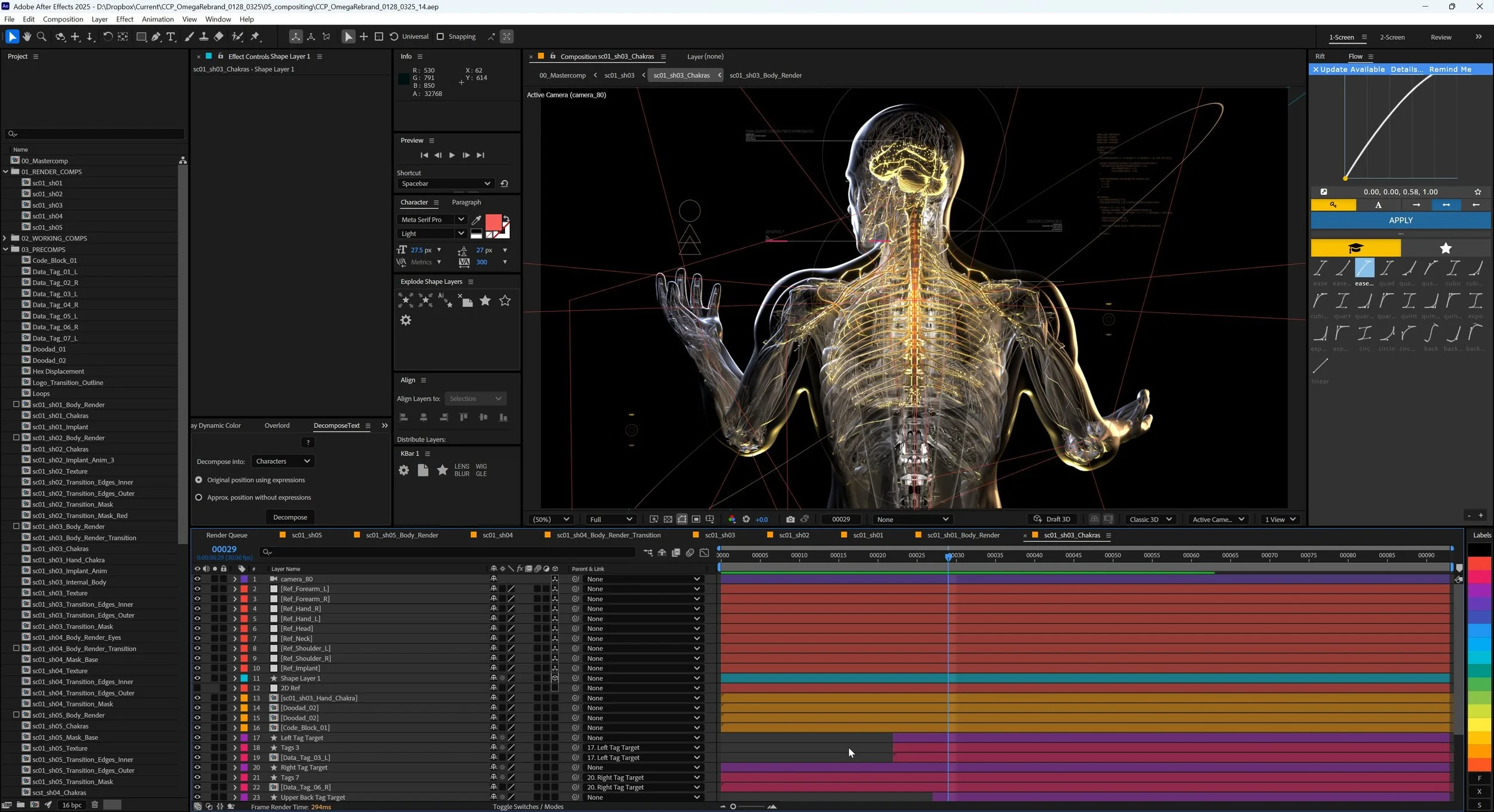Open the Classic 3D renderer dropdown
The image size is (1494, 812).
(1150, 519)
